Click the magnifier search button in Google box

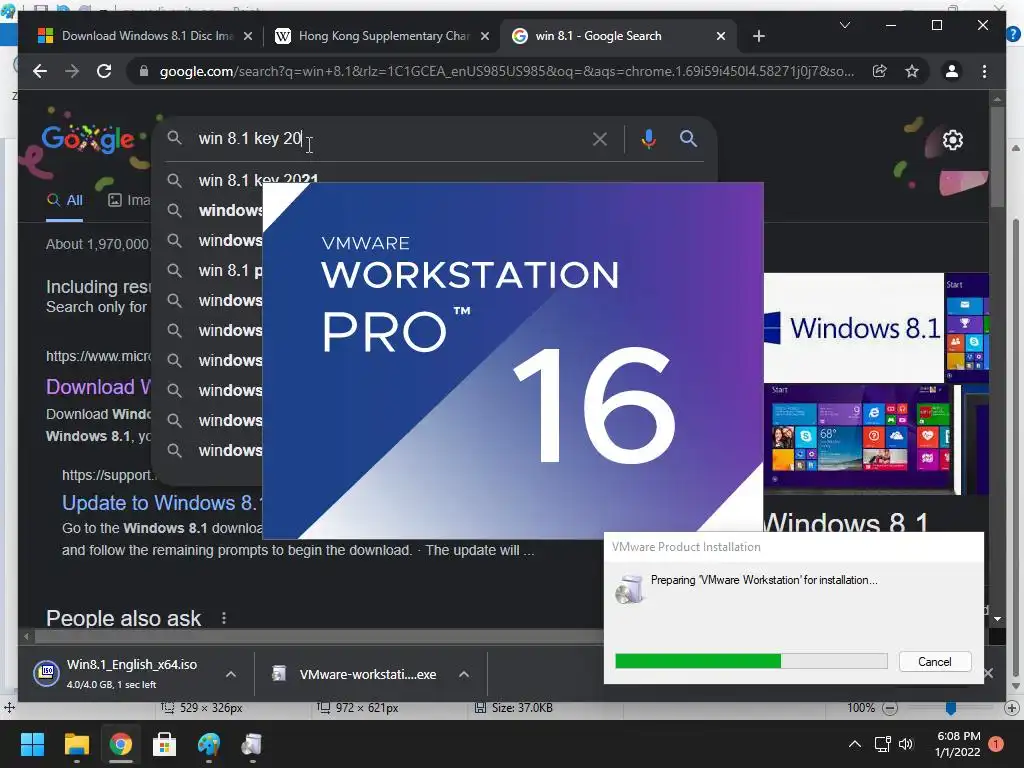click(x=688, y=138)
